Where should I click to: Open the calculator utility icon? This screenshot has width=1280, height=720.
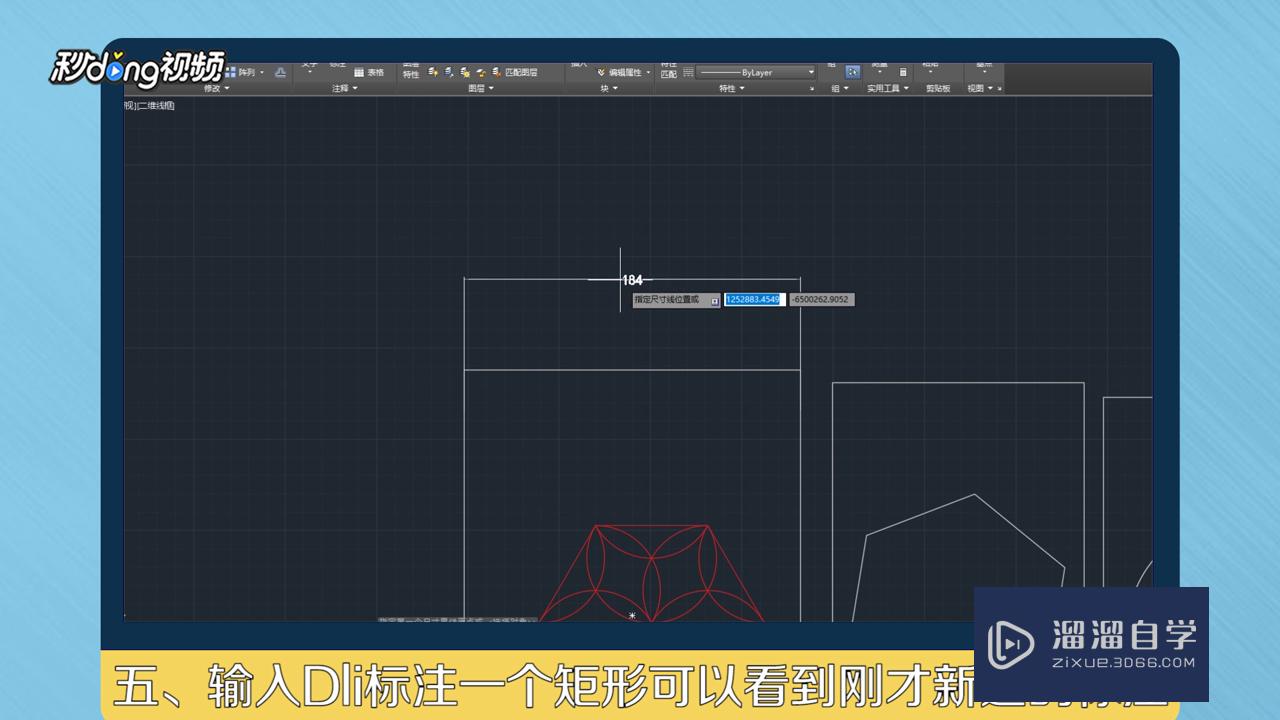[x=903, y=72]
